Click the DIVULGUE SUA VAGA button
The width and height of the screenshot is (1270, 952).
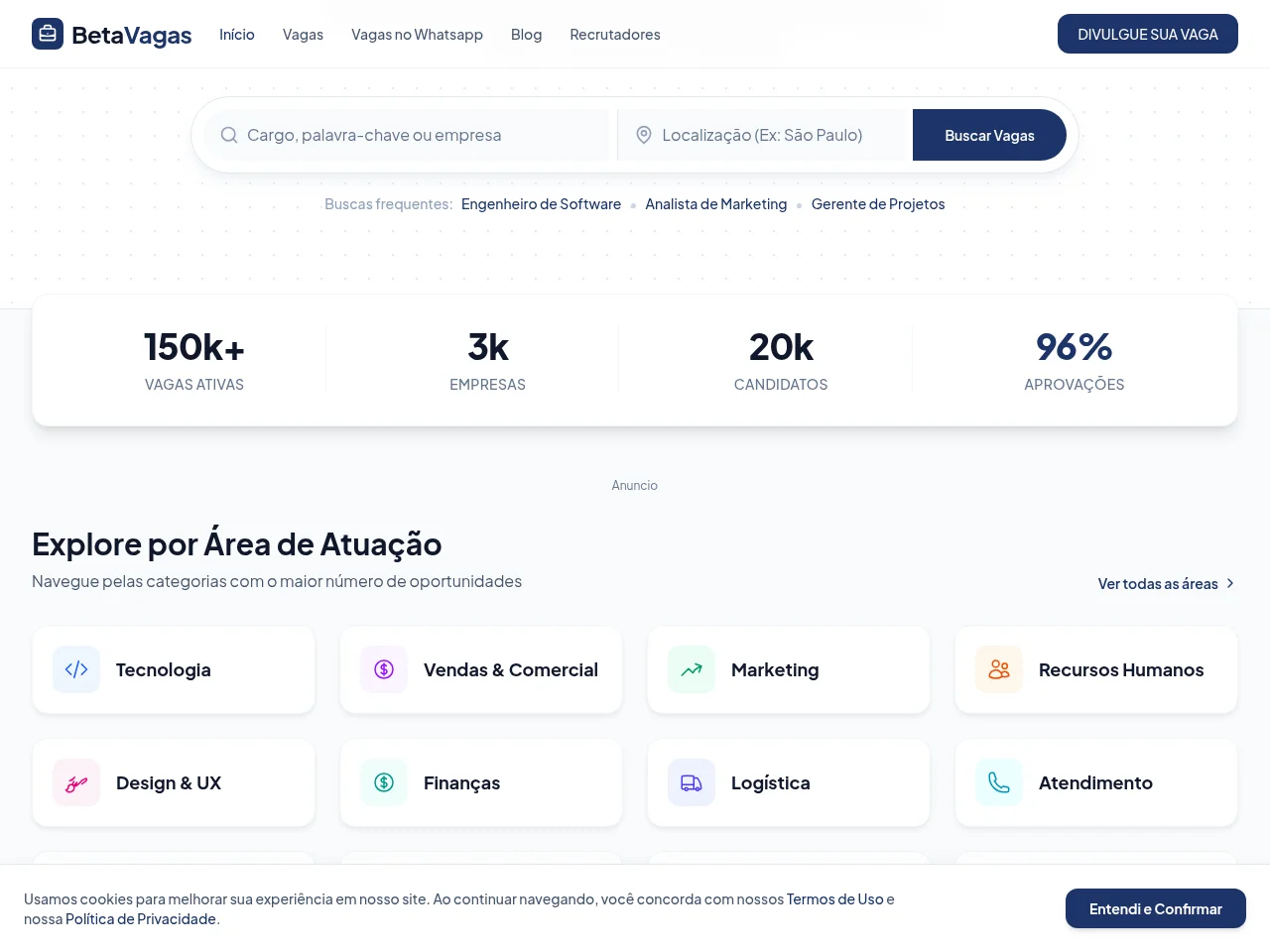pos(1148,34)
